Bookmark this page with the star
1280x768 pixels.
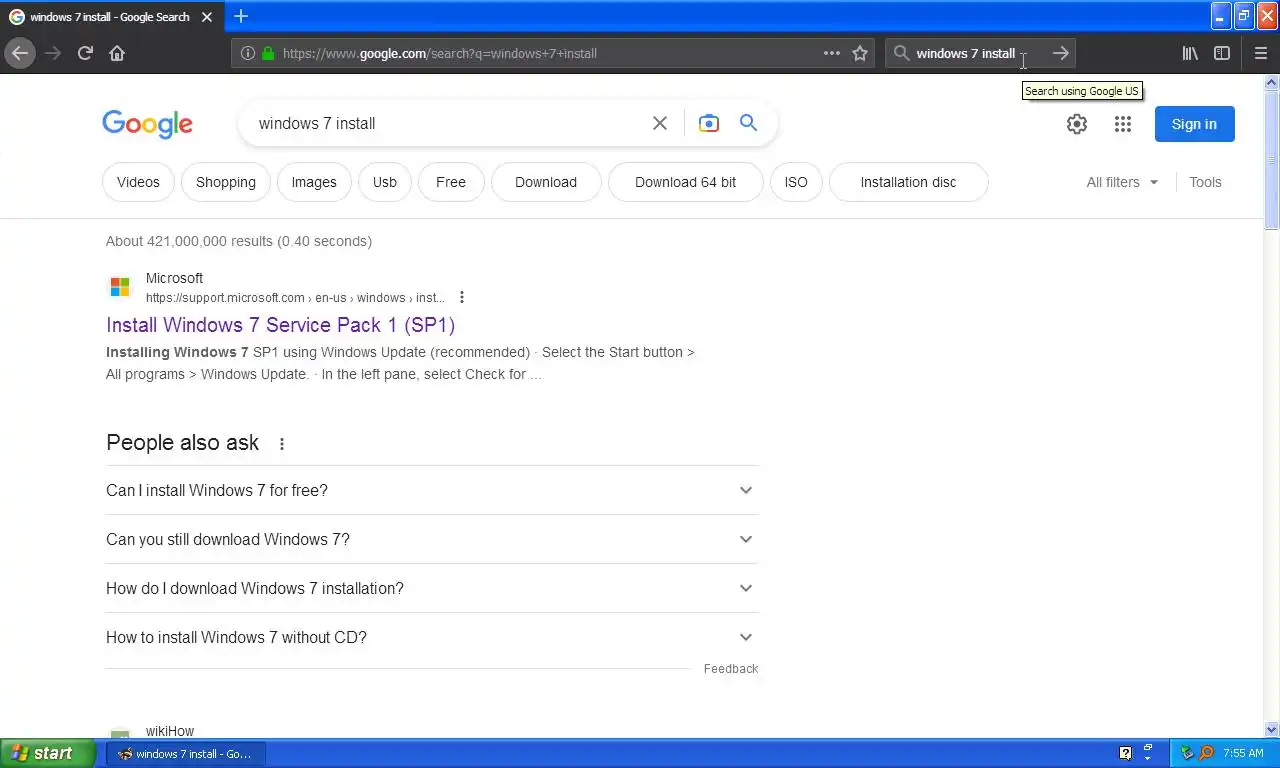pos(860,53)
